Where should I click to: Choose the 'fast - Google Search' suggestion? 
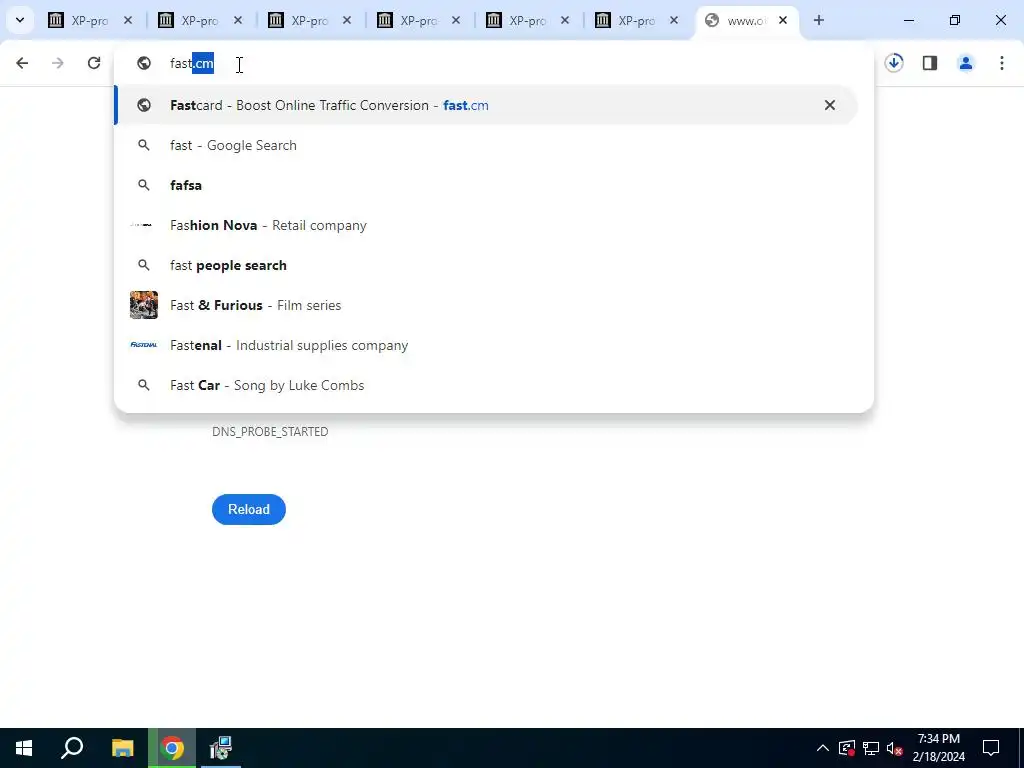(x=486, y=145)
